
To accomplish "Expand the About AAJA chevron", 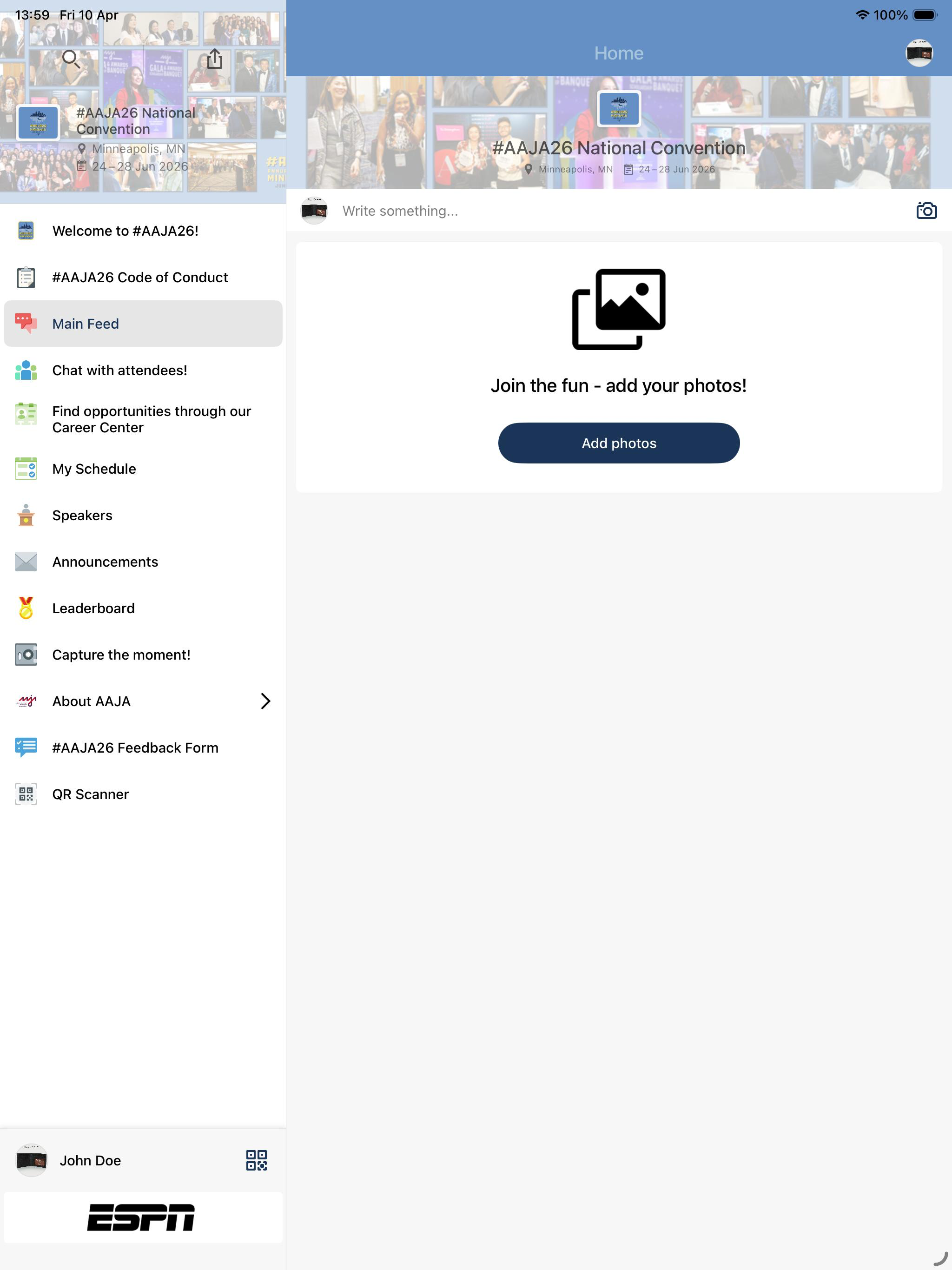I will pos(265,701).
